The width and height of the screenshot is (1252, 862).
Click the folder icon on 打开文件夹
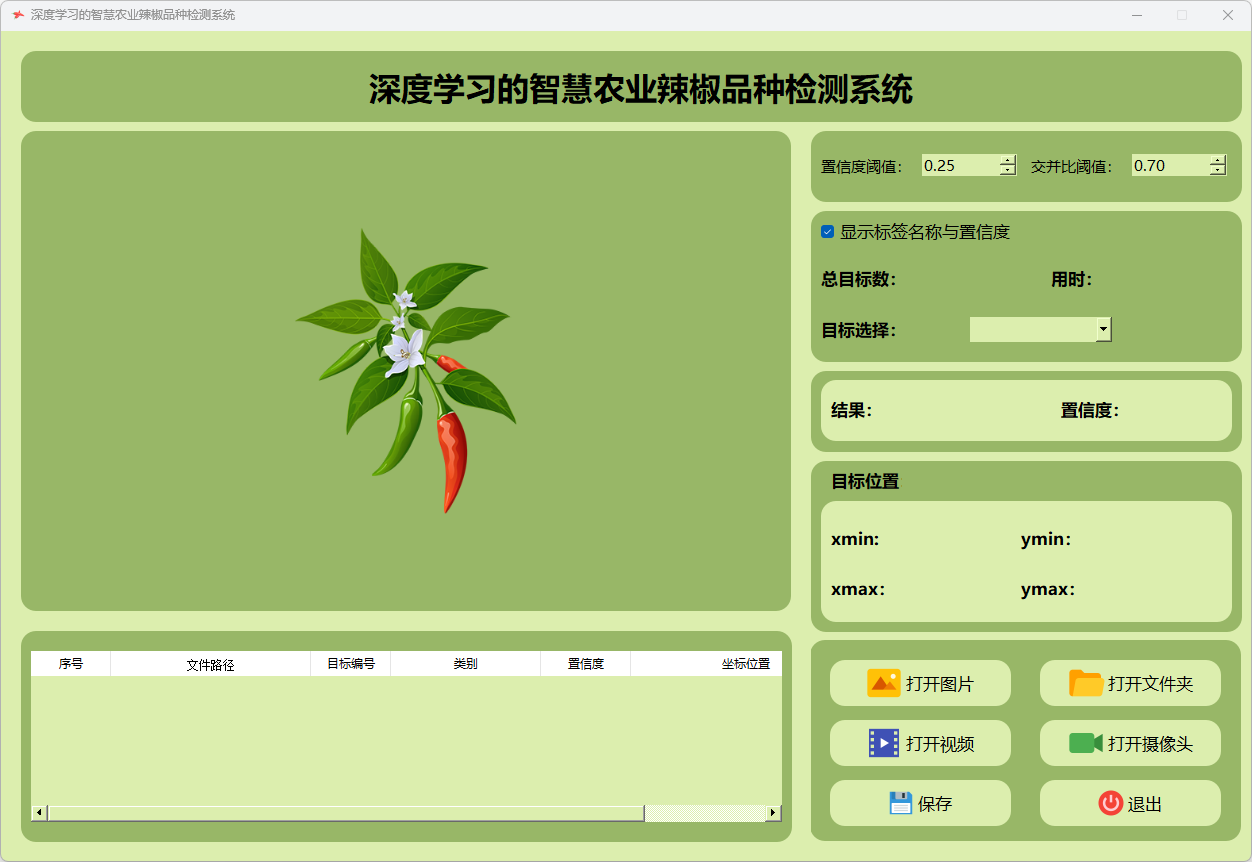tap(1086, 683)
